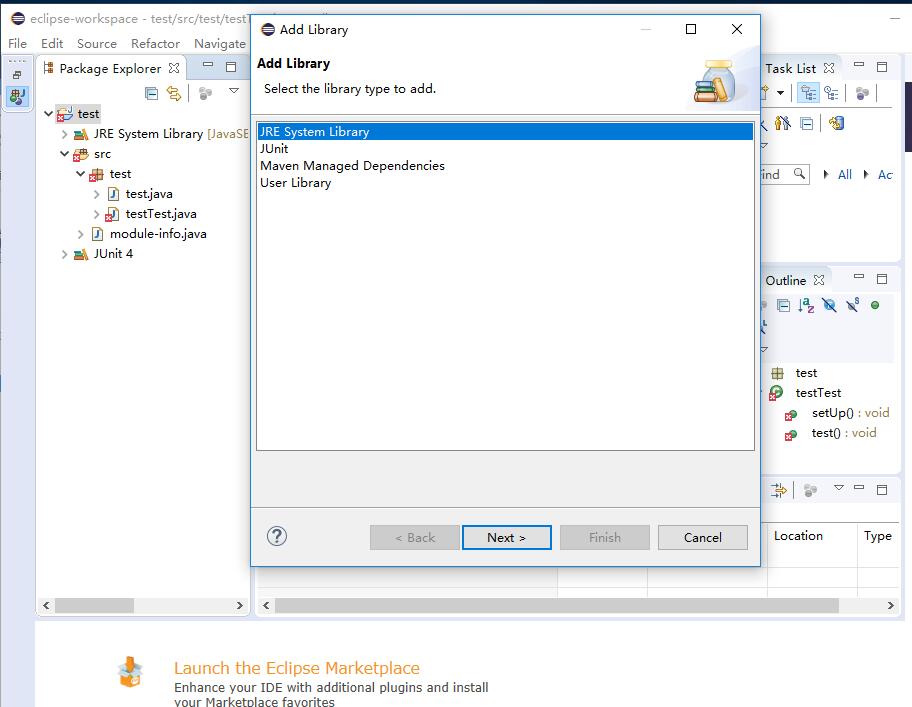Select module-info.java file
The height and width of the screenshot is (707, 912).
tap(158, 234)
